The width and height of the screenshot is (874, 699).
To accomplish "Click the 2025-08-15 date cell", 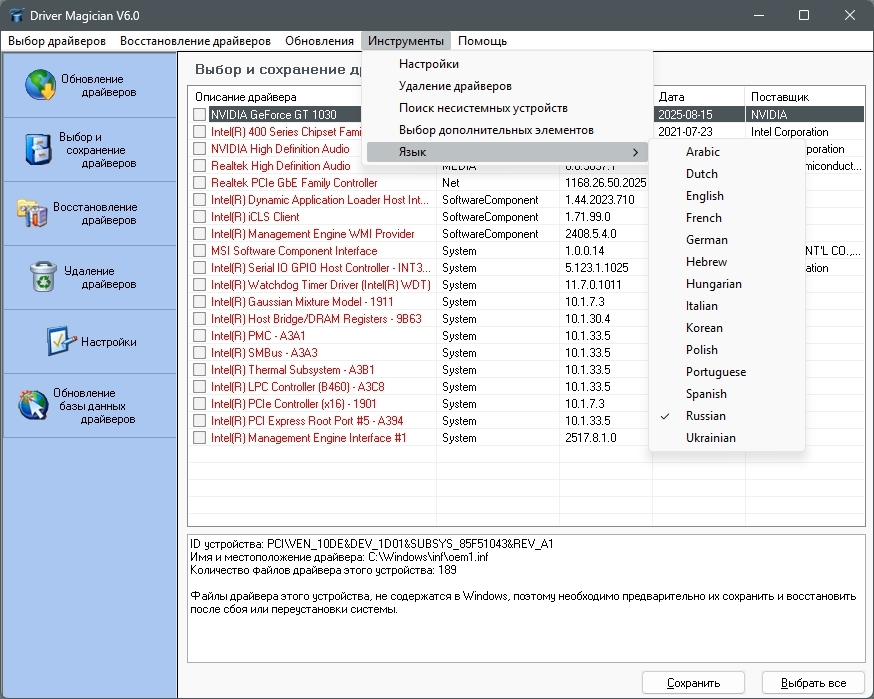I will click(686, 115).
